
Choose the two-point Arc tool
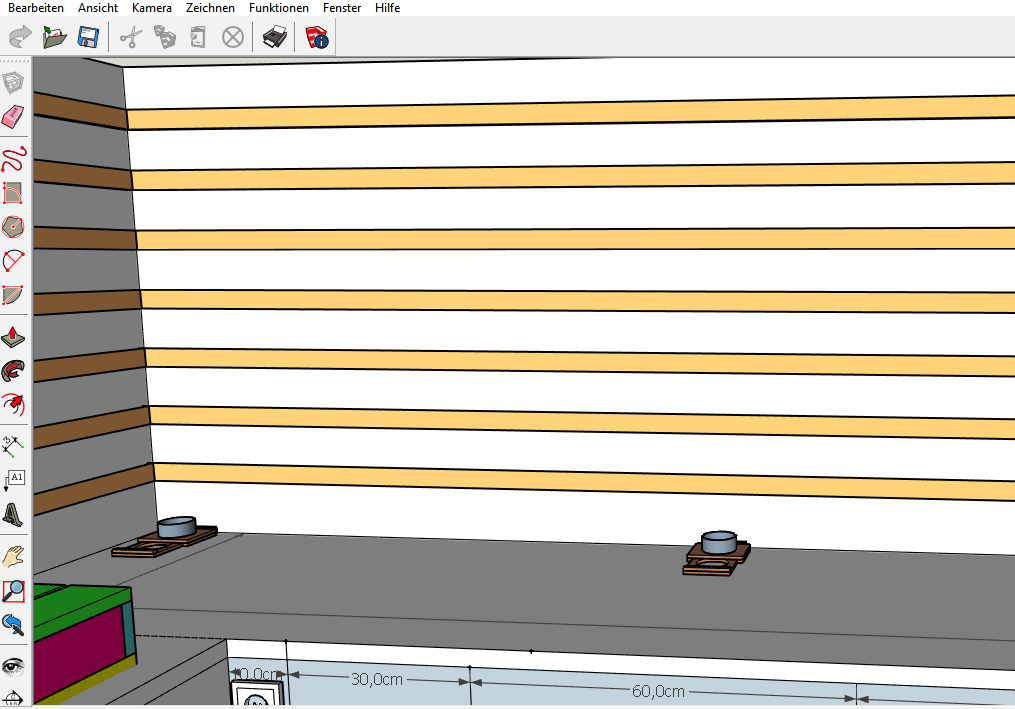pyautogui.click(x=14, y=262)
